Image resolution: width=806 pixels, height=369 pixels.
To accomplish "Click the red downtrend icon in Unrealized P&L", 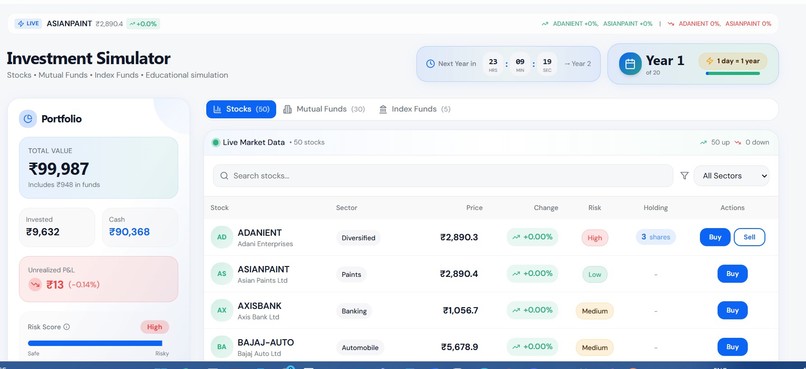I will 35,284.
